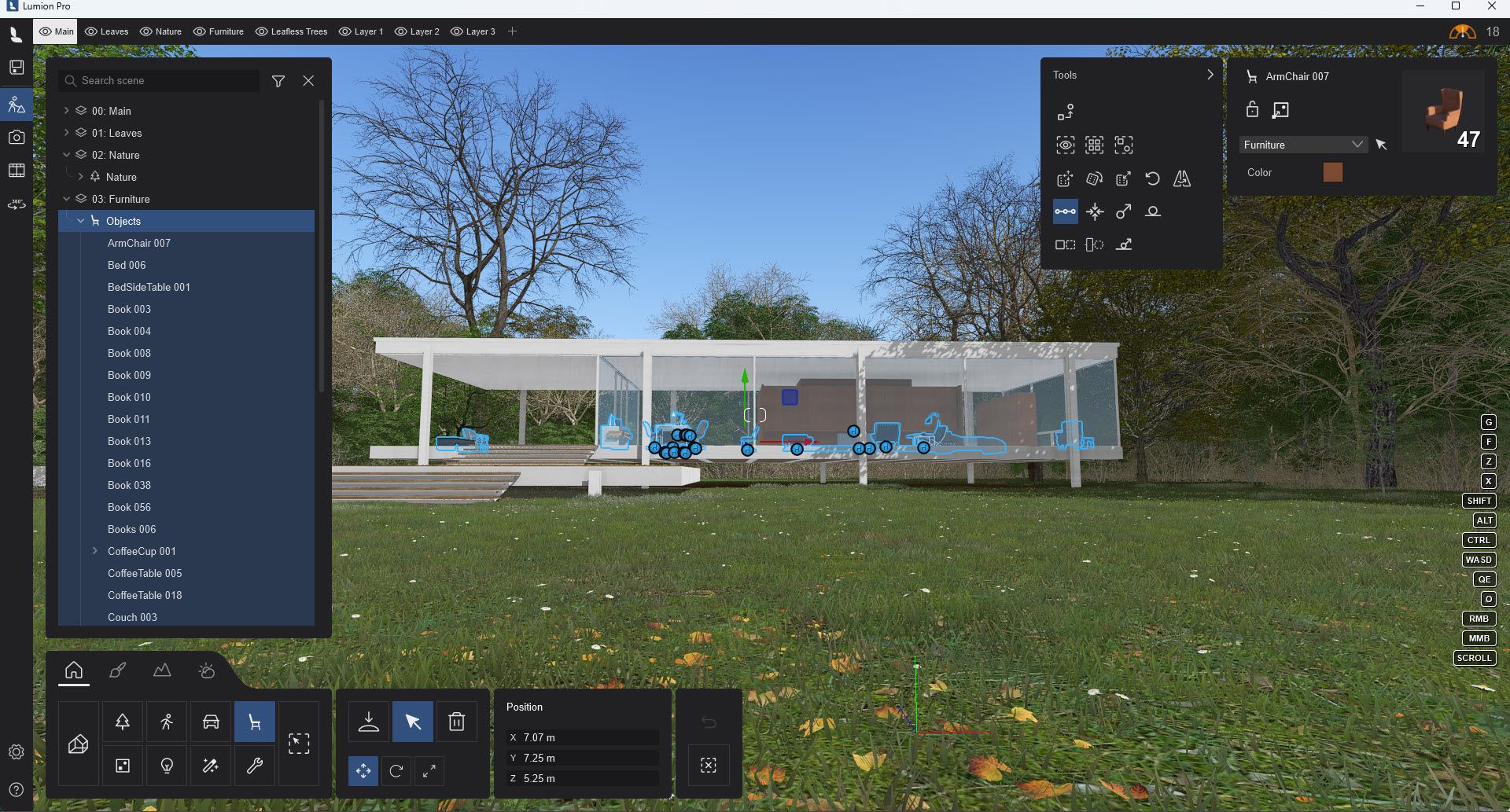
Task: Click the Color swatch for ArmChair 007
Action: [x=1332, y=172]
